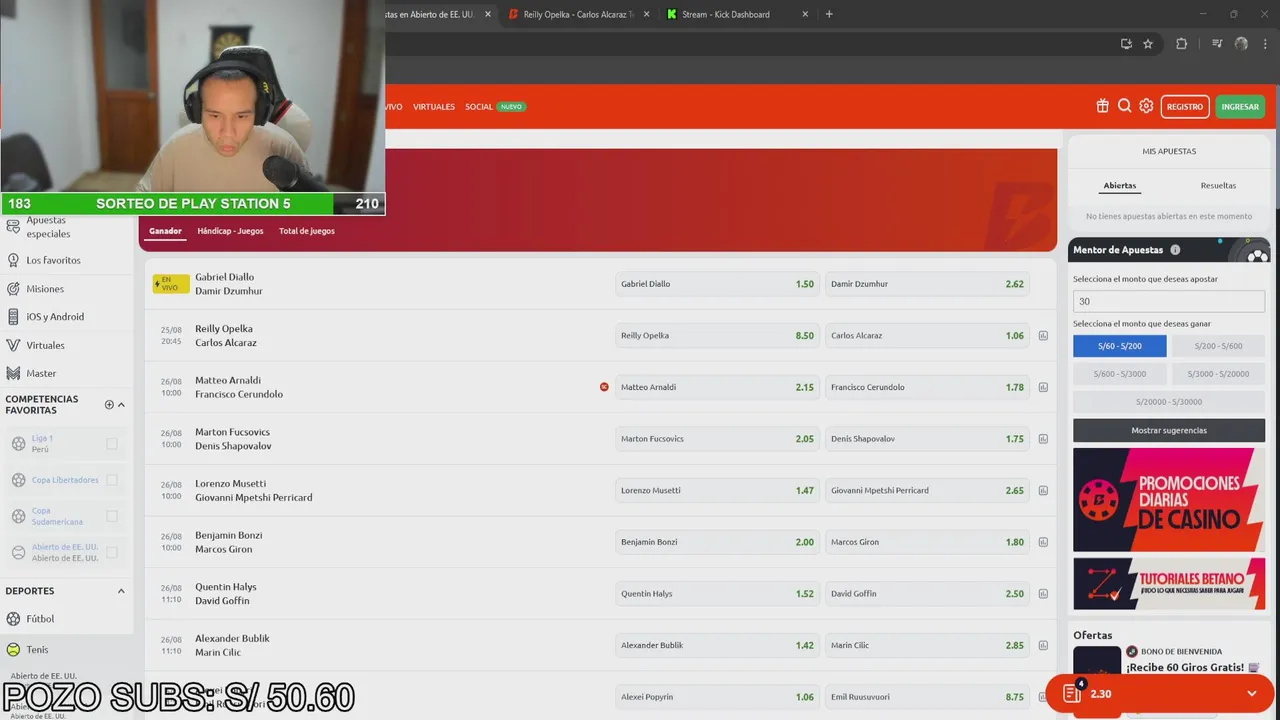Open stats icon for Musetti vs Mpetshi Perricard
The image size is (1280, 720).
[1043, 491]
